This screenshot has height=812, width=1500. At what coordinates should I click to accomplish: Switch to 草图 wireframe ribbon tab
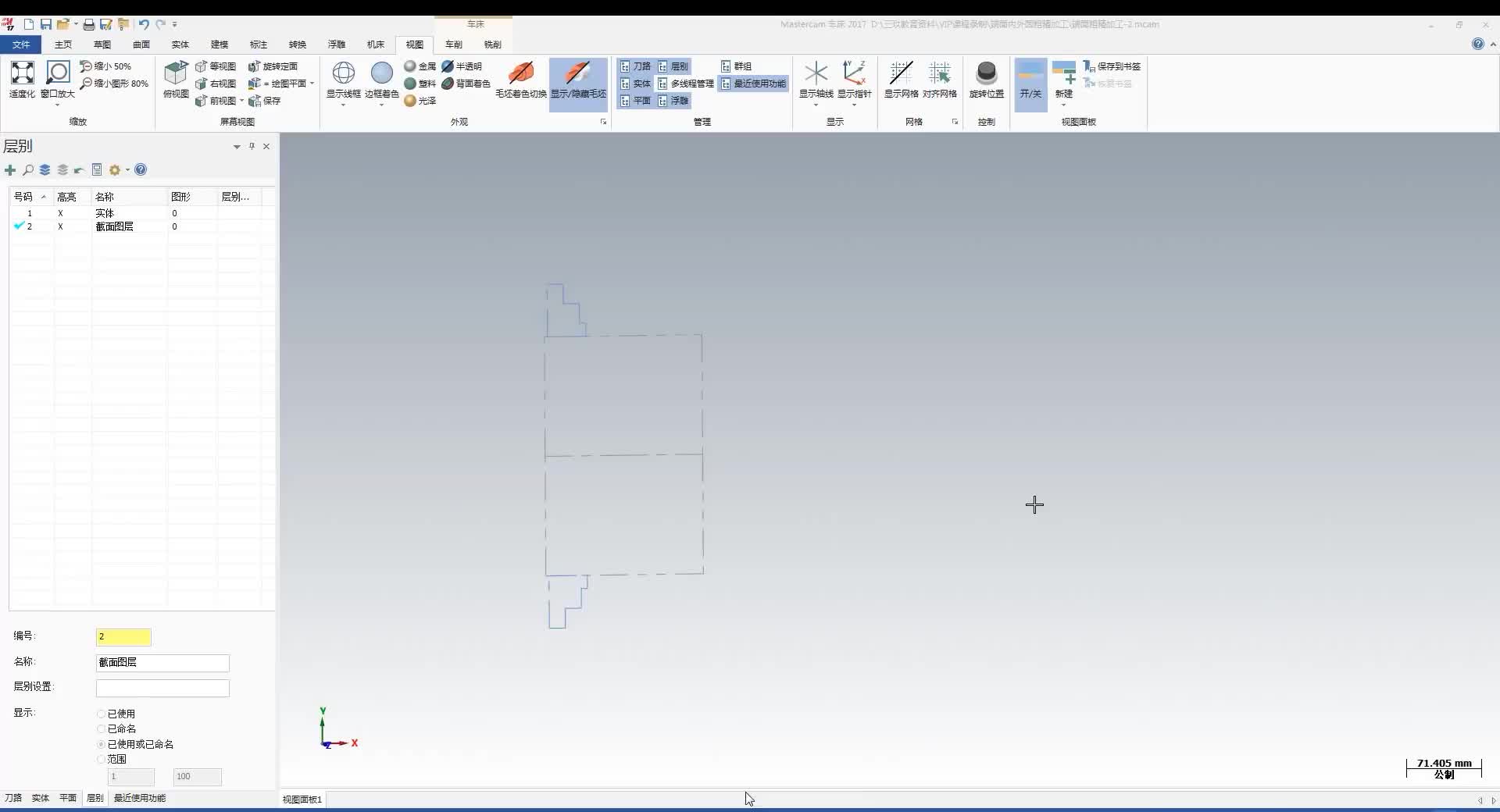(x=102, y=45)
